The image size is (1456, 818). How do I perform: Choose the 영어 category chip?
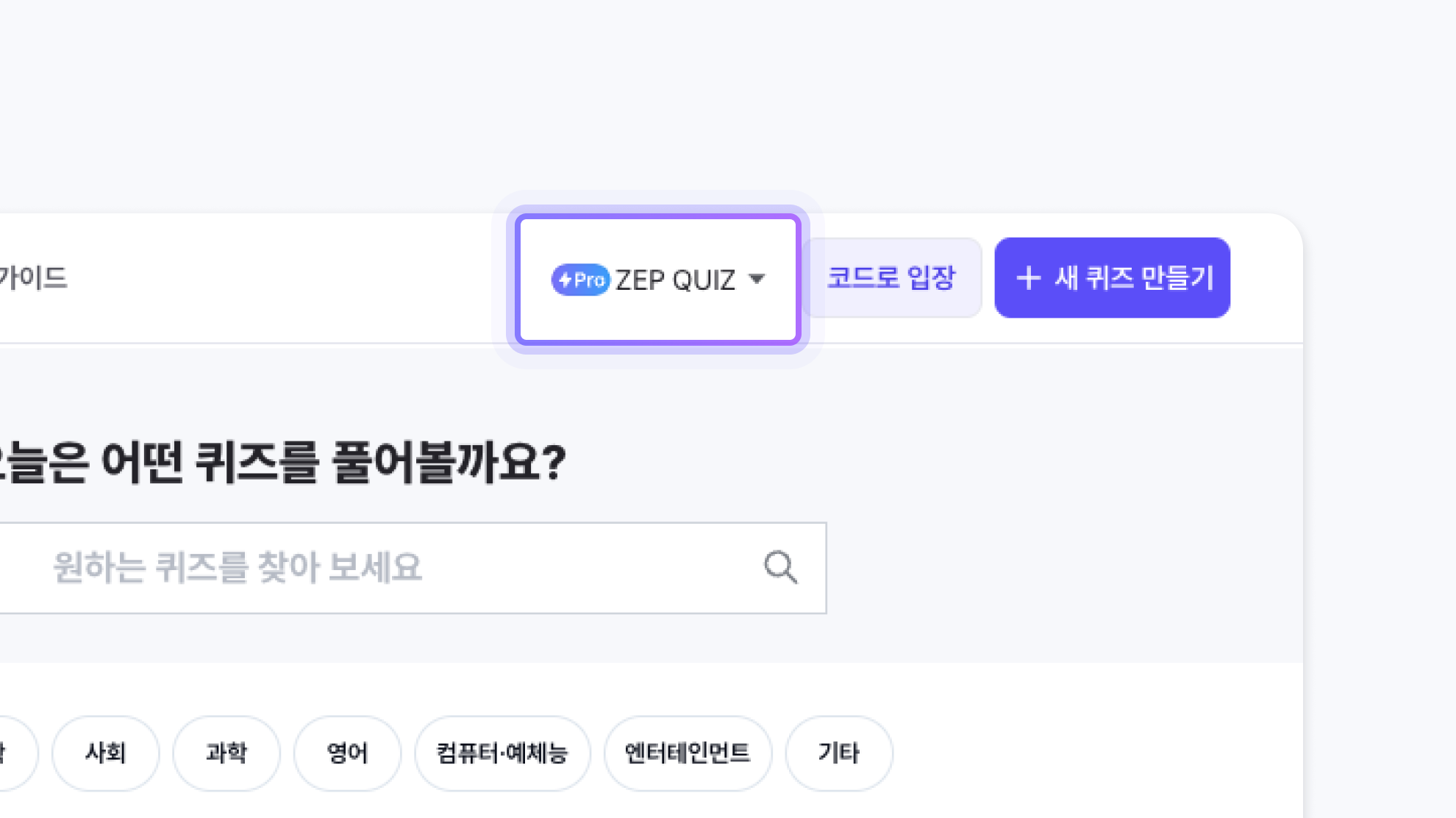(x=347, y=753)
